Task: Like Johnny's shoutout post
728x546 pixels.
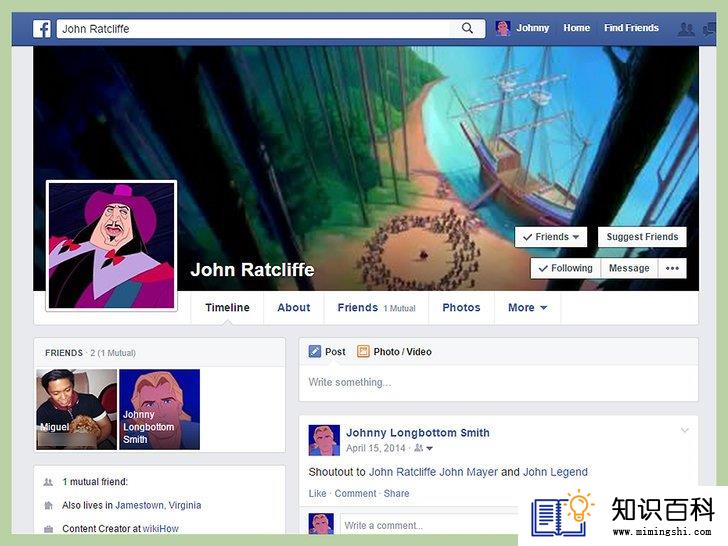Action: point(318,494)
